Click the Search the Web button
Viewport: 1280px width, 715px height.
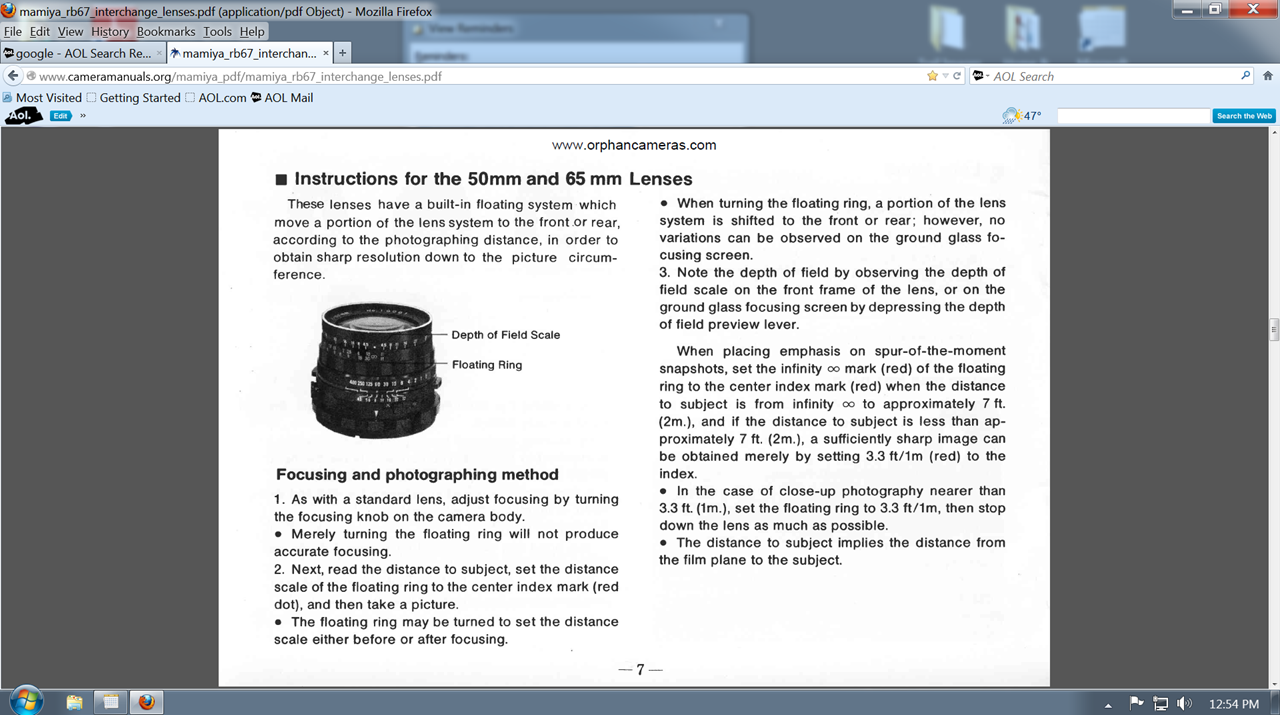[1244, 116]
